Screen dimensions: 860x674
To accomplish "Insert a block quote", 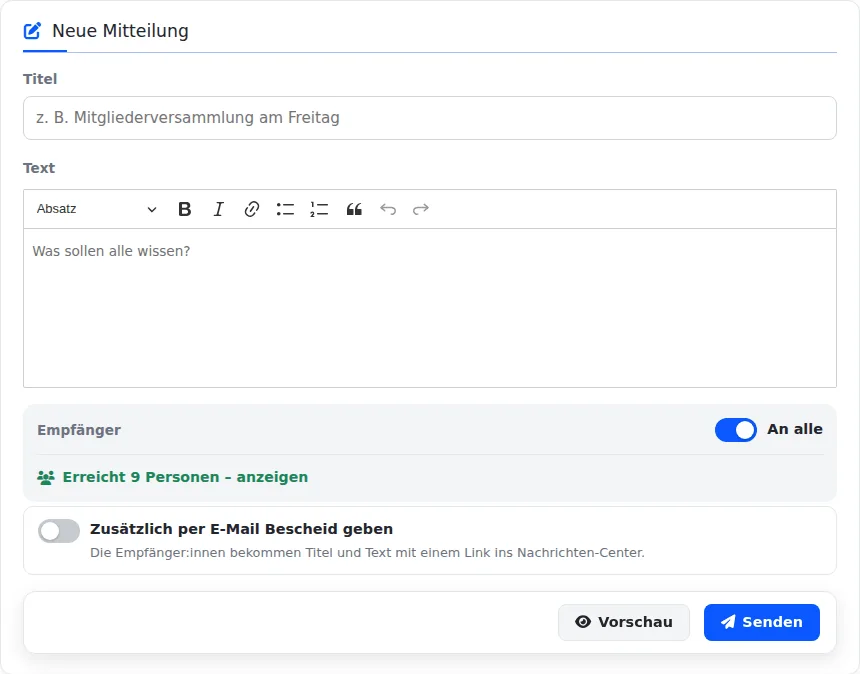I will coord(354,209).
